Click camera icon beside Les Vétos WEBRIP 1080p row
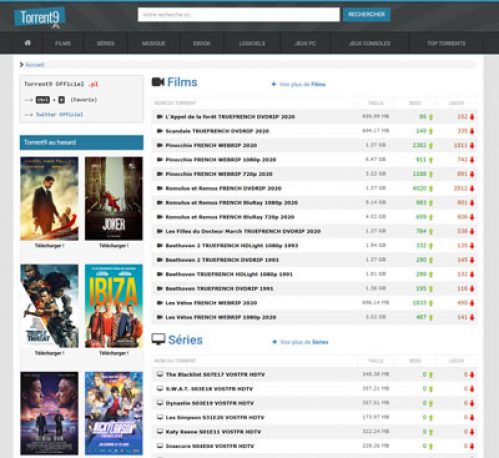499x458 pixels. 159,317
